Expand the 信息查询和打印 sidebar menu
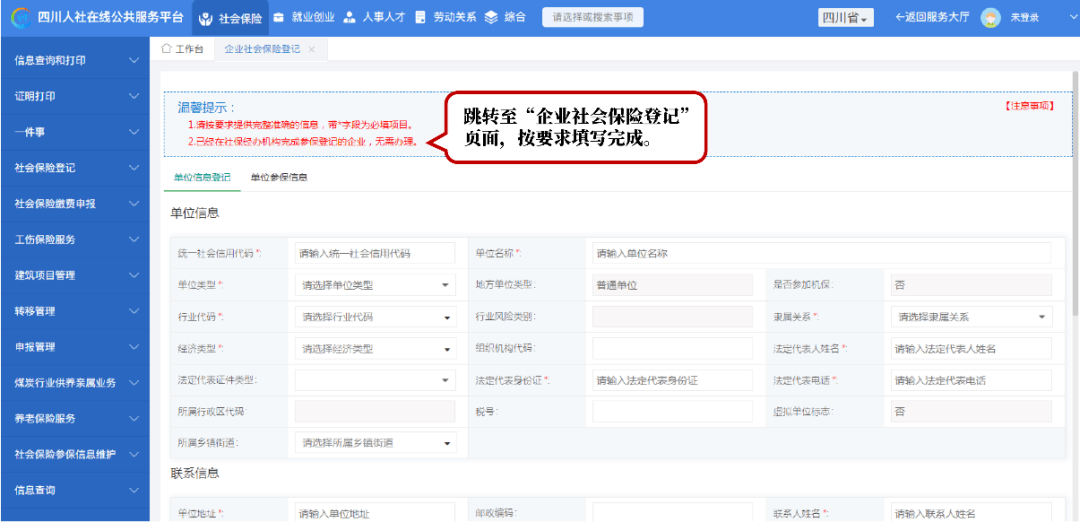The width and height of the screenshot is (1080, 522). [75, 61]
